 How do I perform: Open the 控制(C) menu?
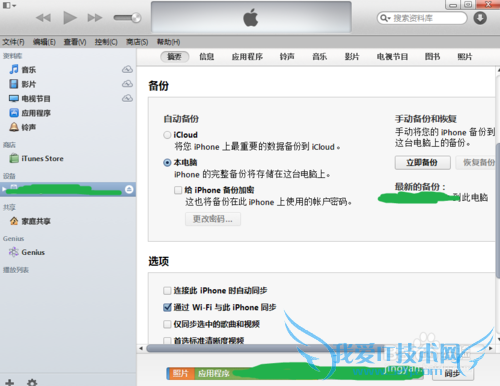tap(106, 42)
